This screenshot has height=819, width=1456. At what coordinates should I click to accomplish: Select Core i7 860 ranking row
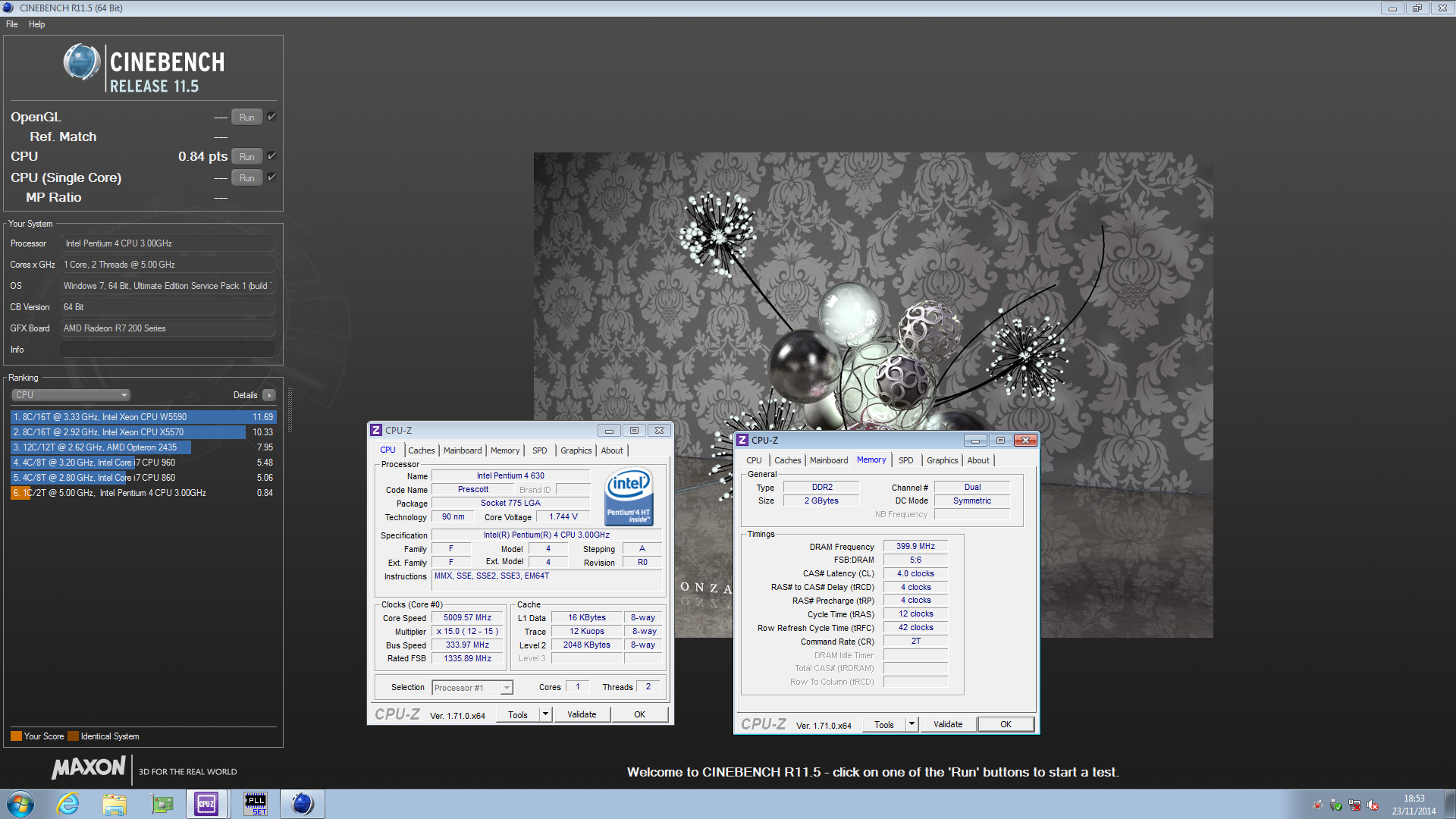point(143,478)
